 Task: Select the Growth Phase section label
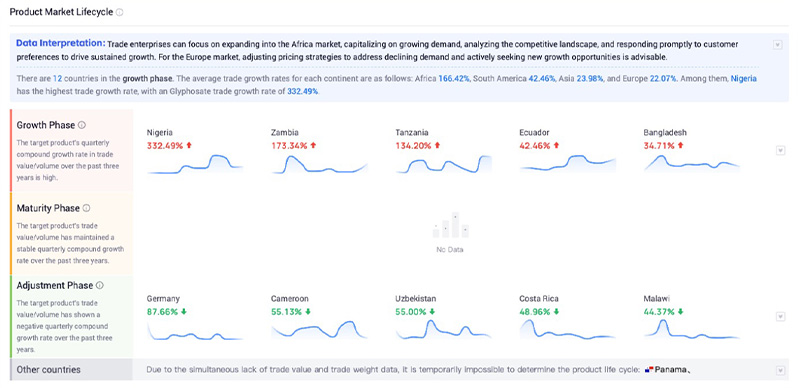coord(46,125)
